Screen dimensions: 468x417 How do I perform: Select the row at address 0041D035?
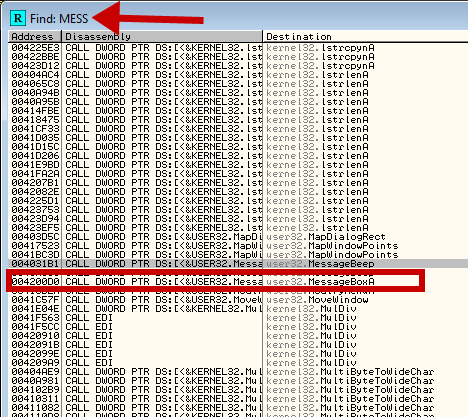pos(238,138)
